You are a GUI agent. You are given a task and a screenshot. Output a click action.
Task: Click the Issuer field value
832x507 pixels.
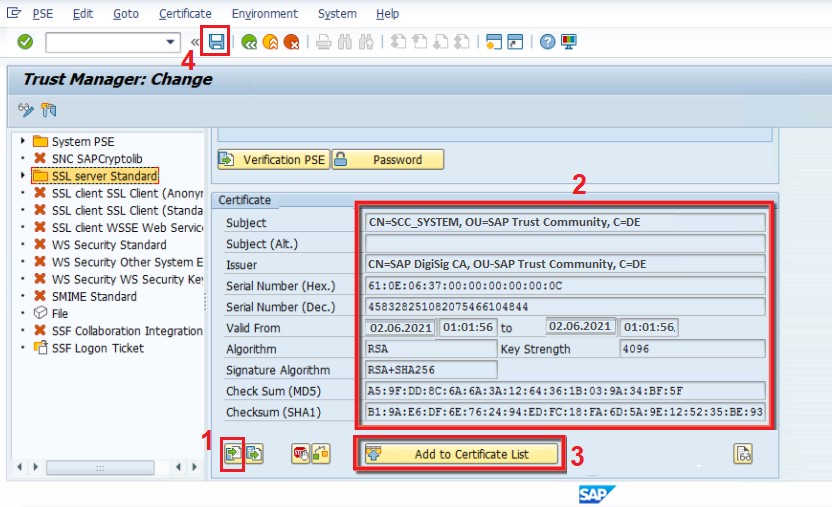pos(565,264)
